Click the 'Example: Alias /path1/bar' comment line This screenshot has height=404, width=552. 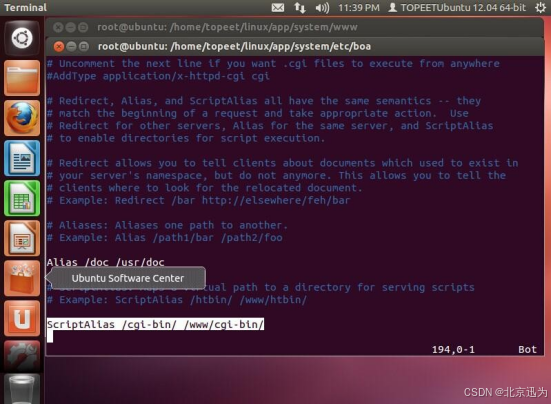[x=165, y=238]
